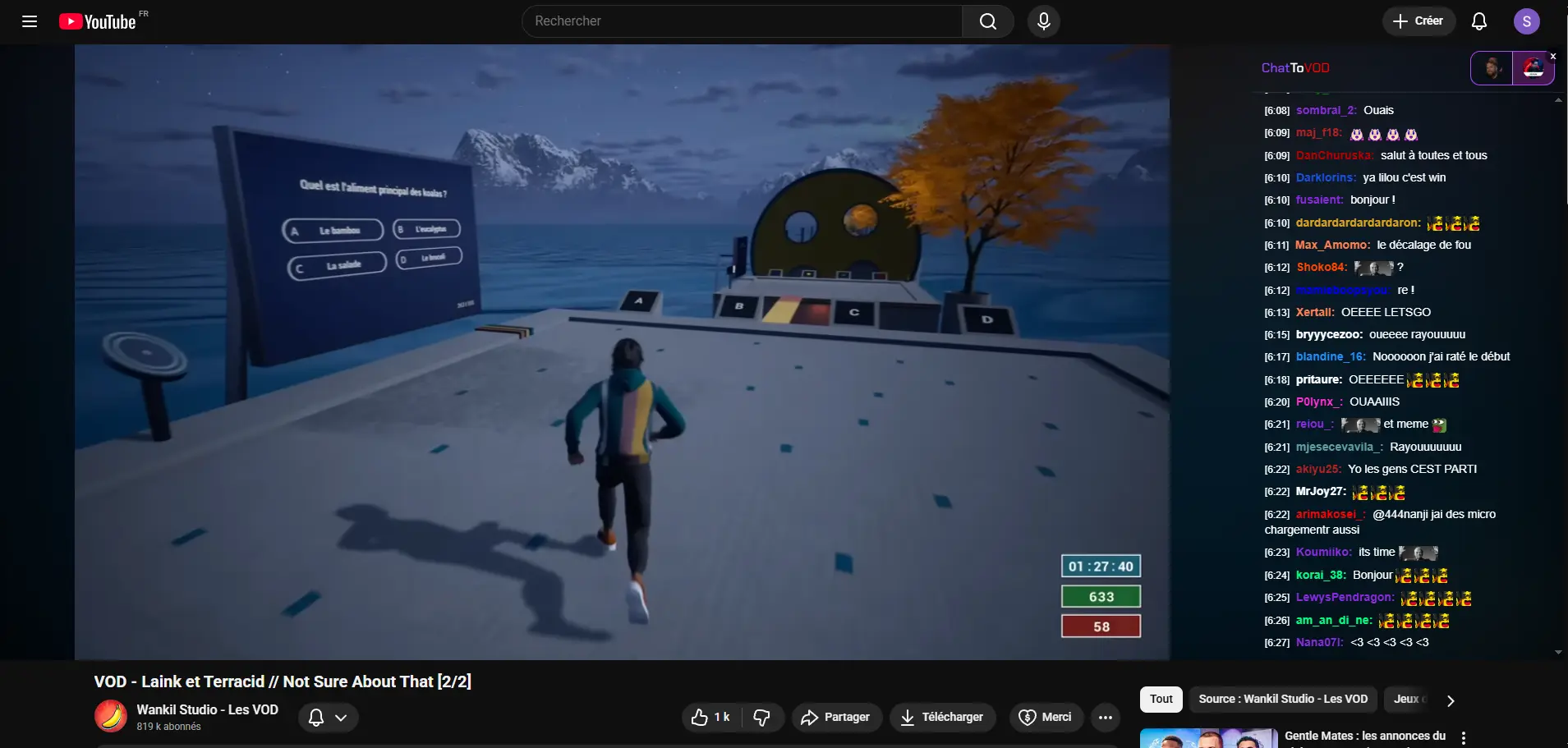
Task: Click the Rechercher search field
Action: 742,21
